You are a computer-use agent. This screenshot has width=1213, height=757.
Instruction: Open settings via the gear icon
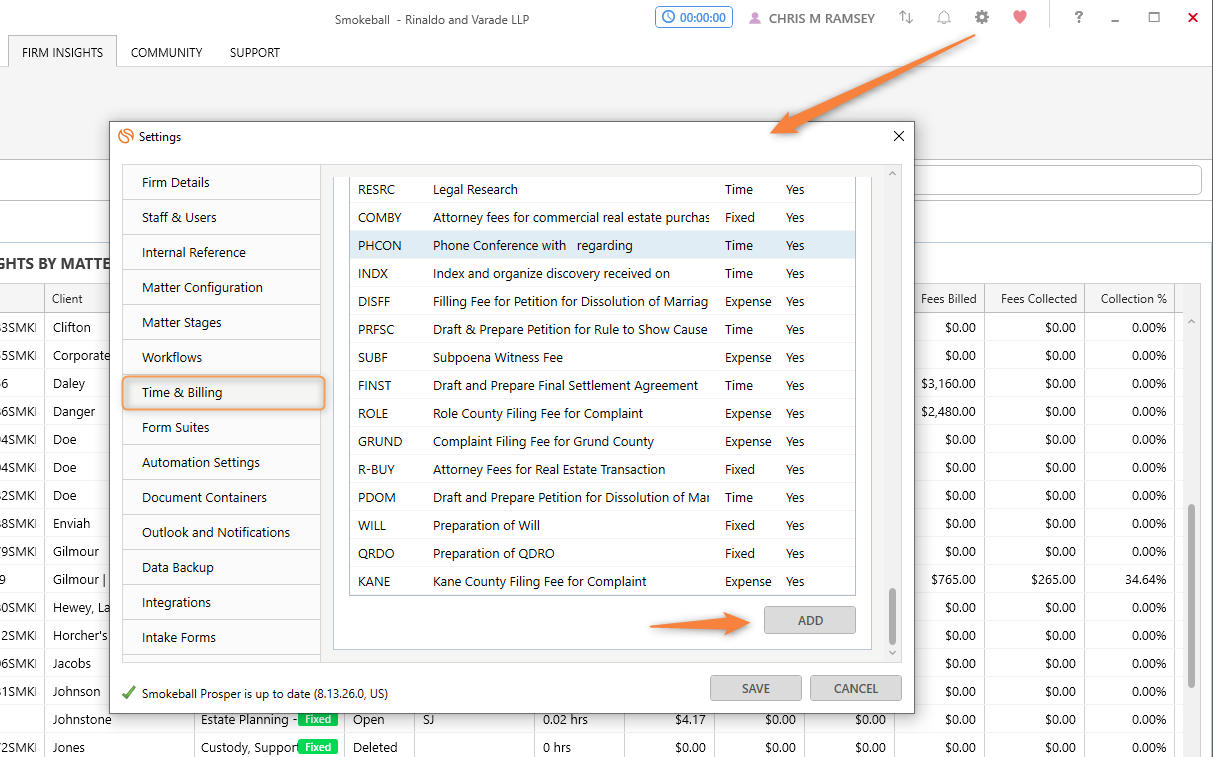pyautogui.click(x=981, y=17)
